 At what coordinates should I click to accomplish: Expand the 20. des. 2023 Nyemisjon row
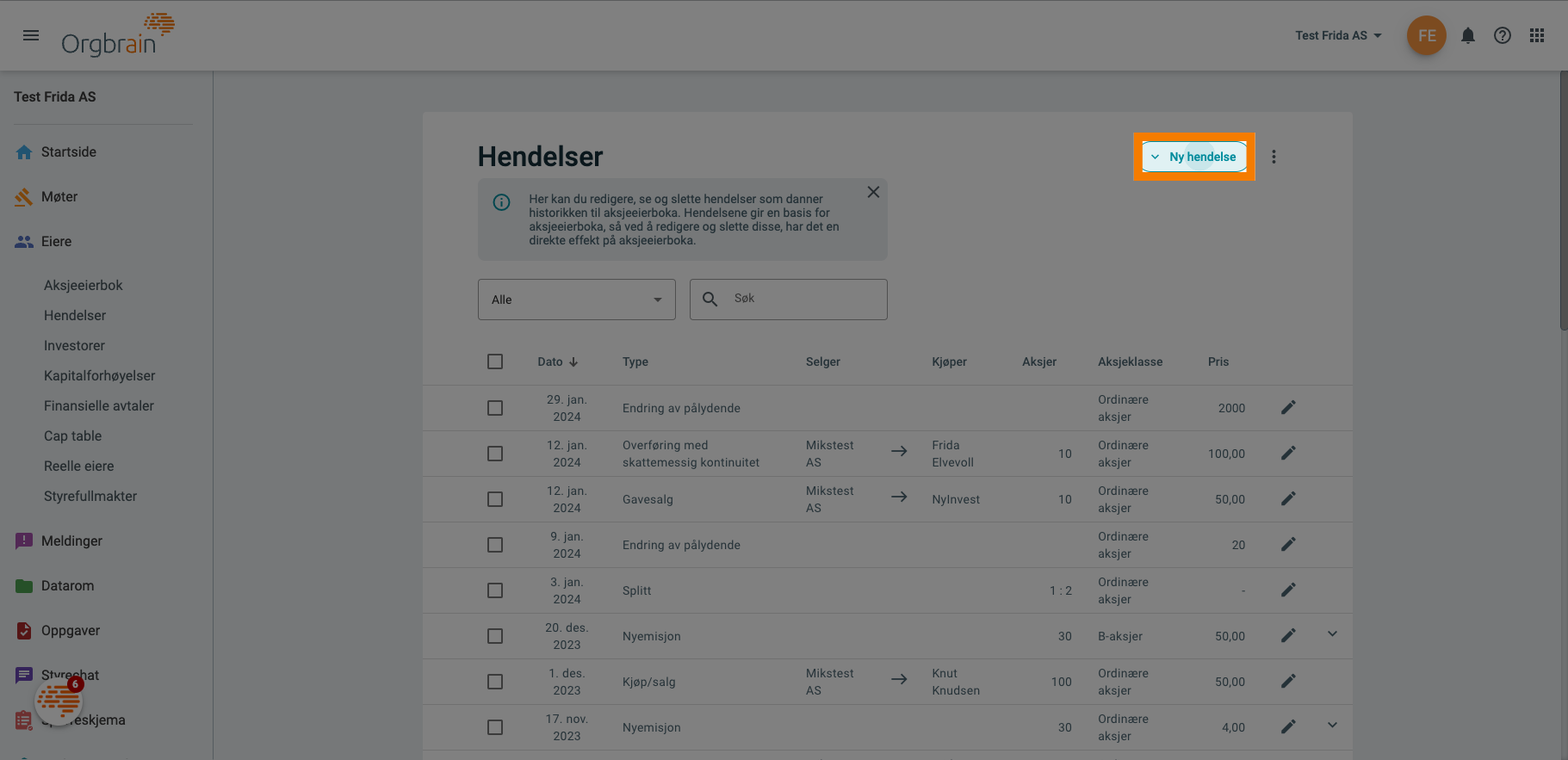tap(1332, 634)
